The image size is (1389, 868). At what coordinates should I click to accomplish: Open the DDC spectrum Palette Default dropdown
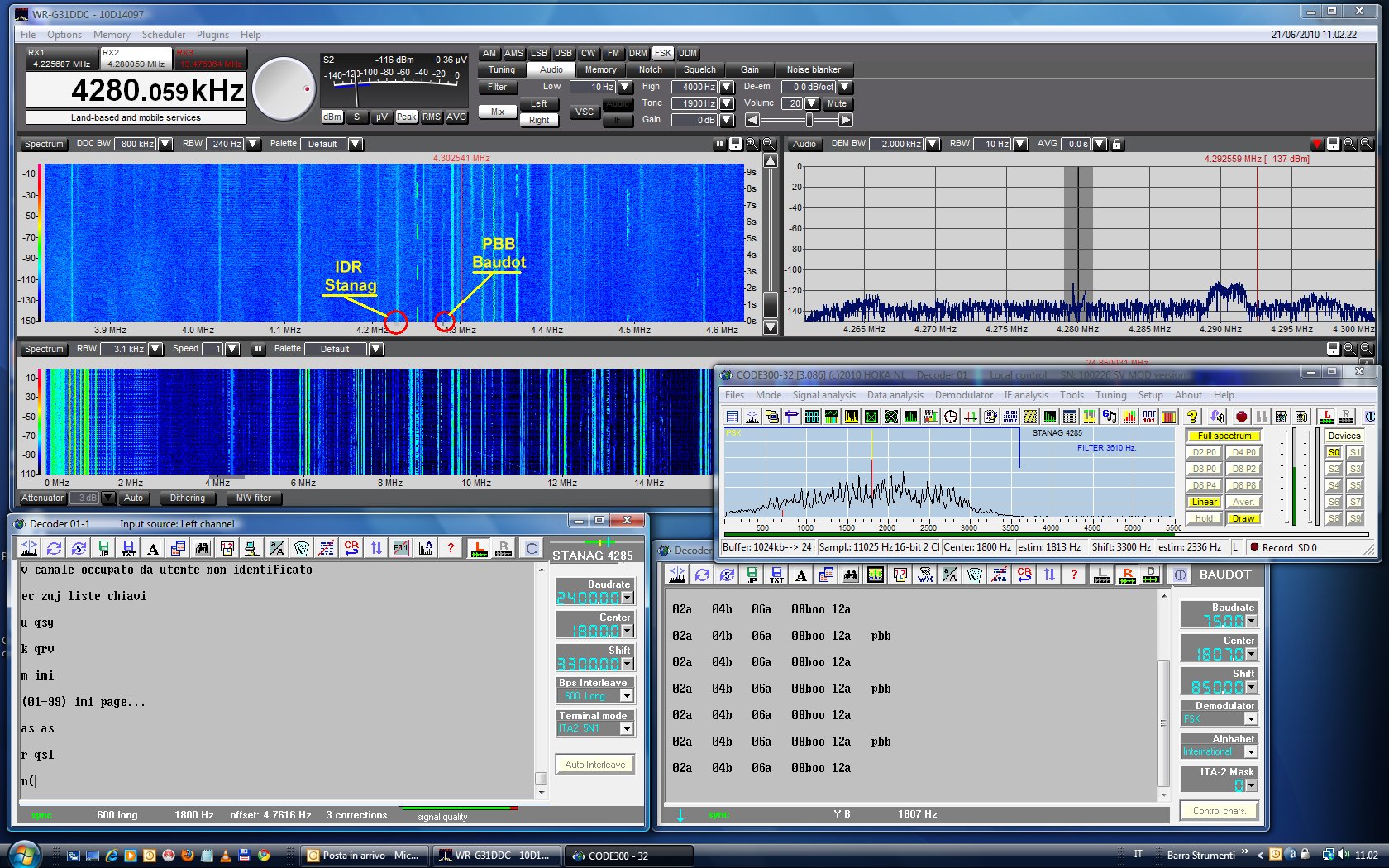point(356,144)
